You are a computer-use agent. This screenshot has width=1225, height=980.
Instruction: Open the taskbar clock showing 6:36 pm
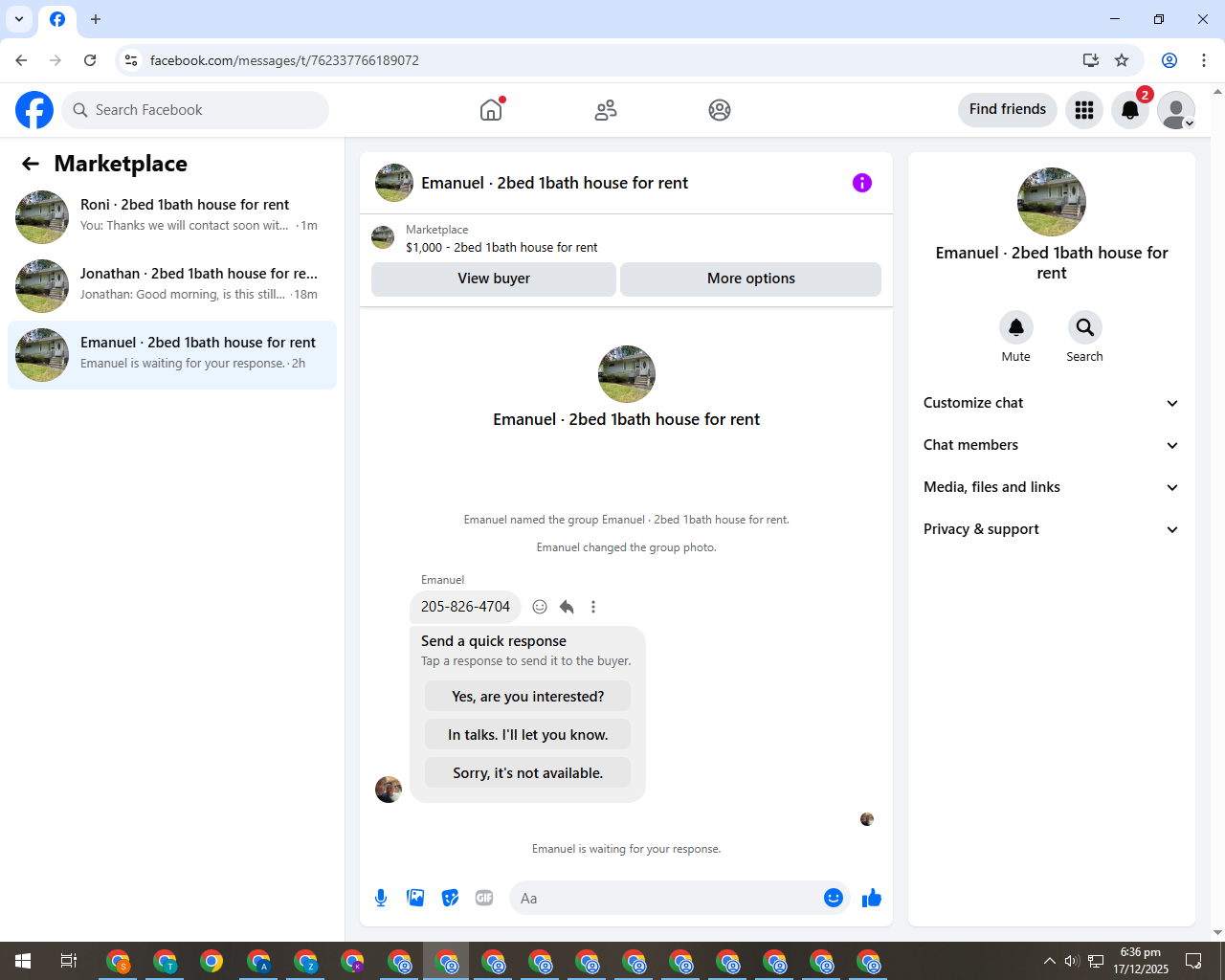coord(1141,961)
